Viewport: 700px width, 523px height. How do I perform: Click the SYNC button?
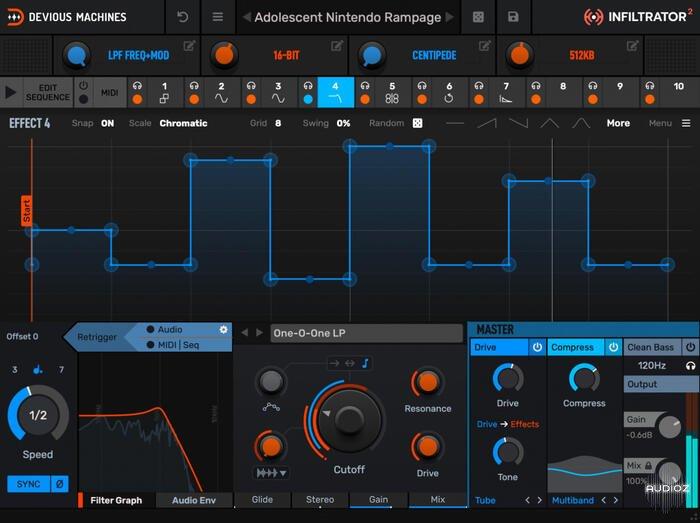coord(28,484)
